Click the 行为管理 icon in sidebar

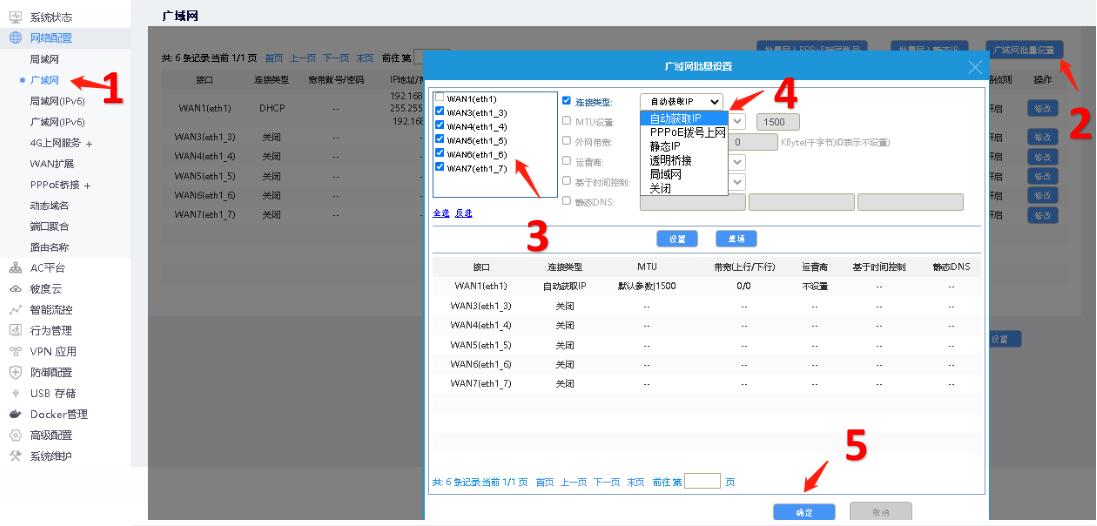tap(15, 331)
